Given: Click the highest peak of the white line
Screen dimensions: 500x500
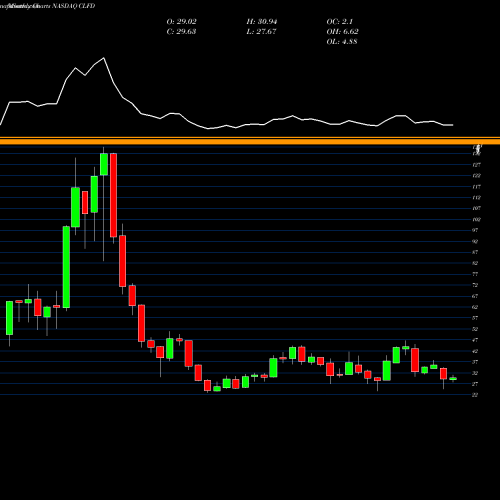Looking at the screenshot, I should pos(104,58).
